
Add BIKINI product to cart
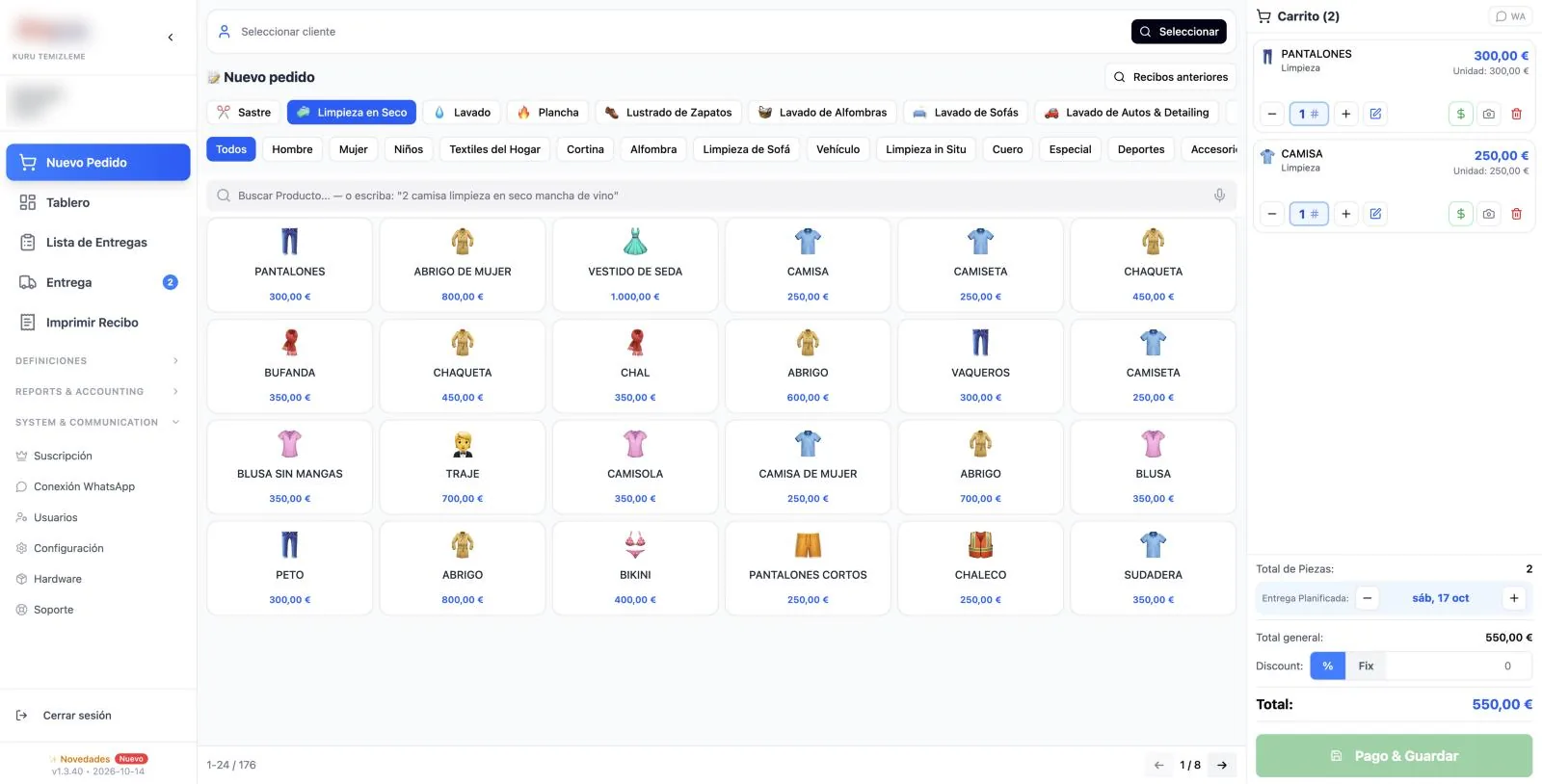(635, 568)
